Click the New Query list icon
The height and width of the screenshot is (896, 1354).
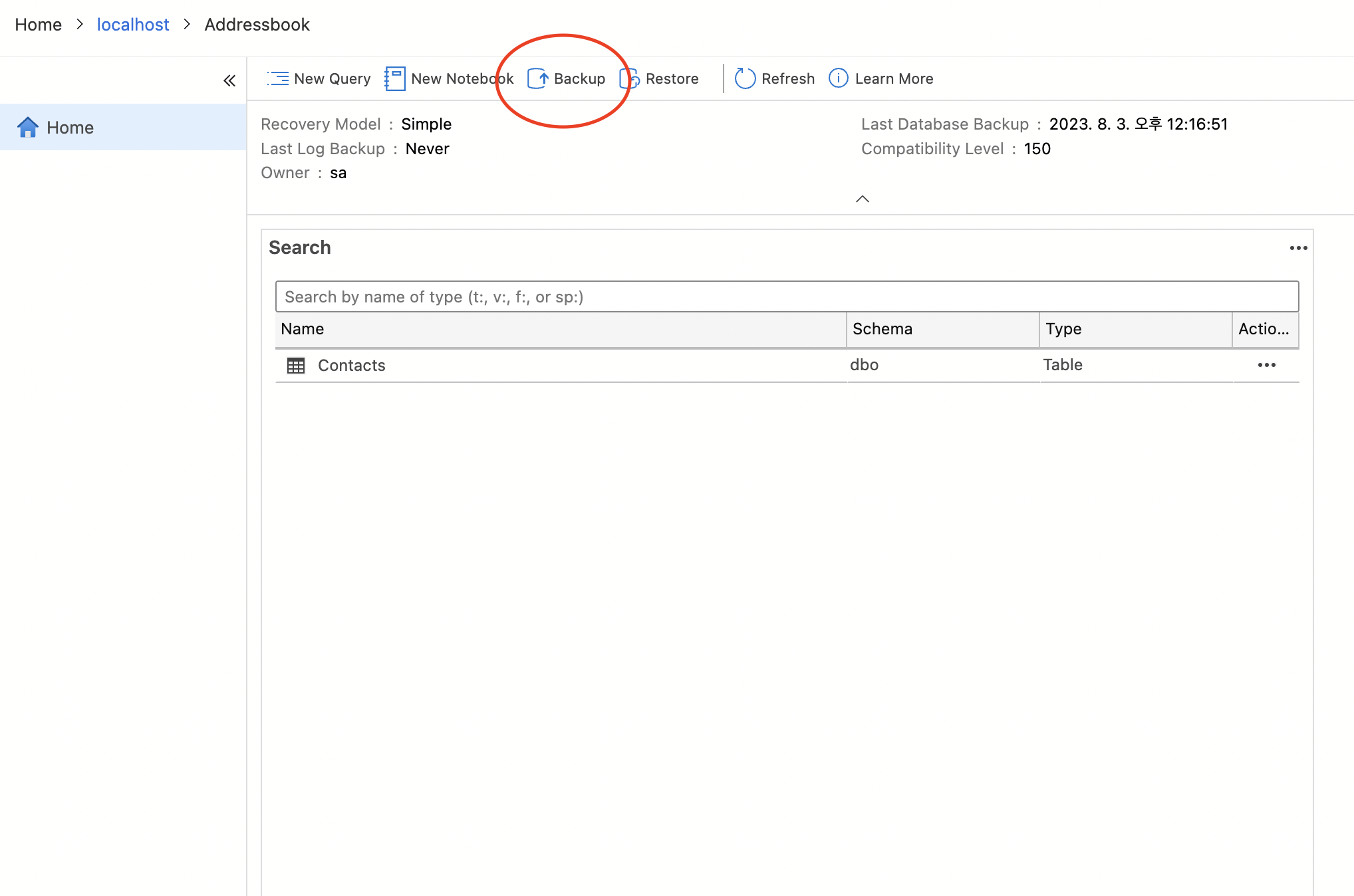tap(278, 78)
